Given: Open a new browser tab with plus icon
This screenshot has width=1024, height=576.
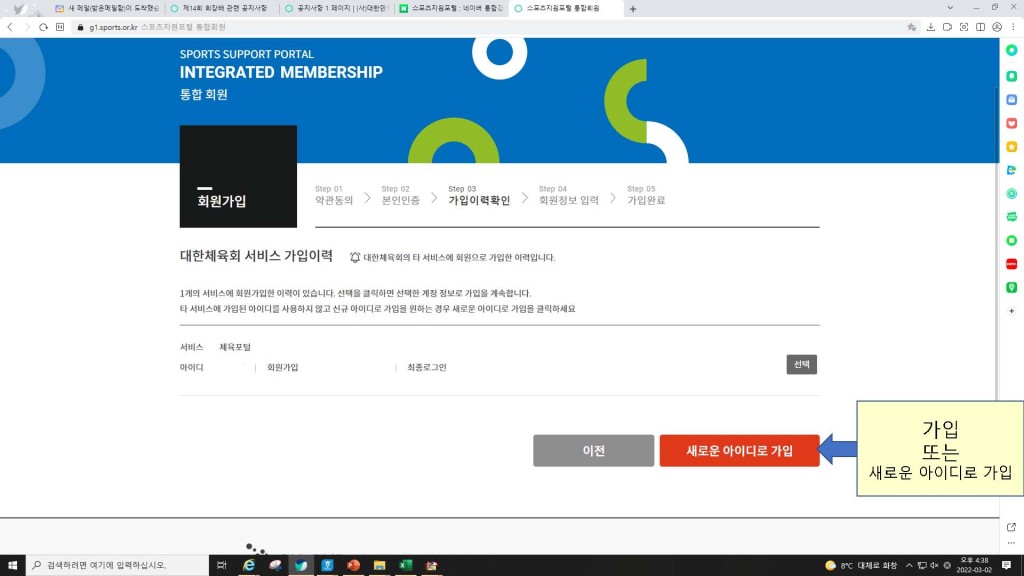Looking at the screenshot, I should pos(632,8).
